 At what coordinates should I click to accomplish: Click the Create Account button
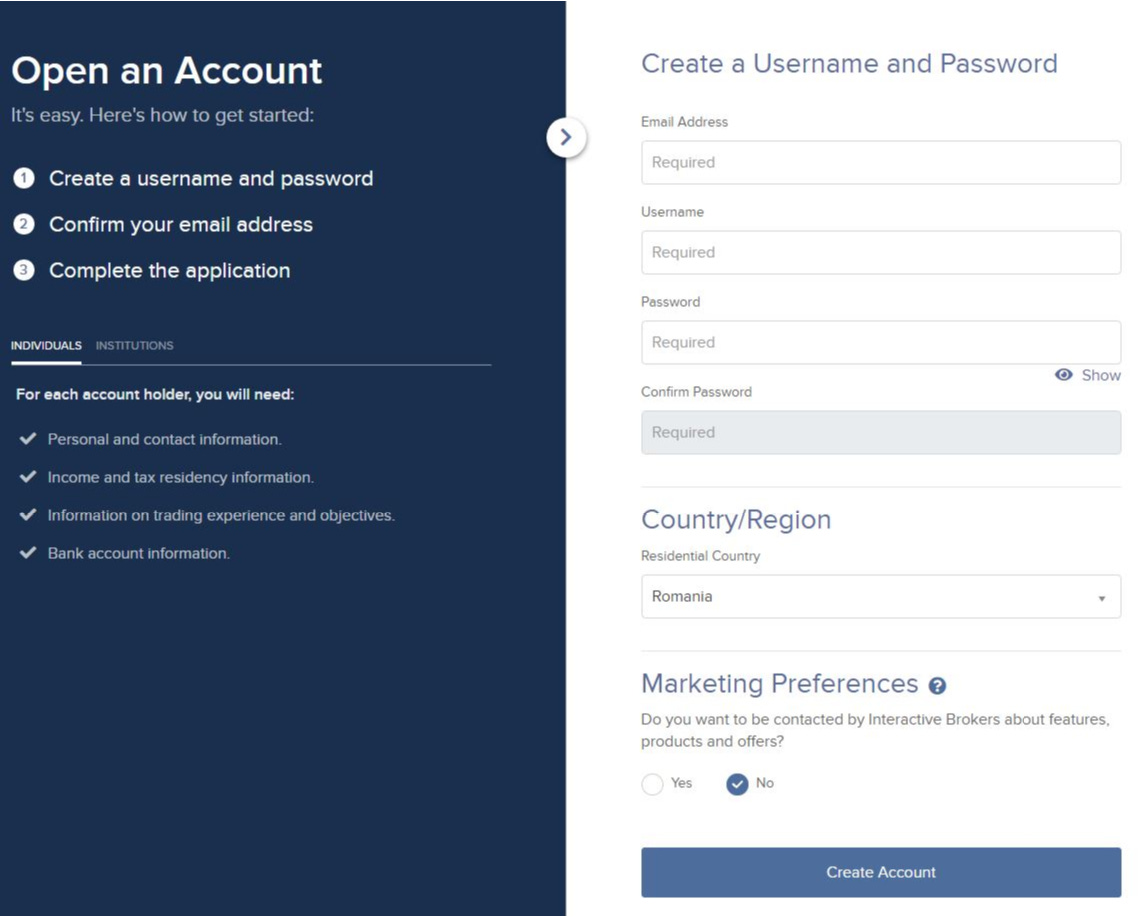(881, 872)
